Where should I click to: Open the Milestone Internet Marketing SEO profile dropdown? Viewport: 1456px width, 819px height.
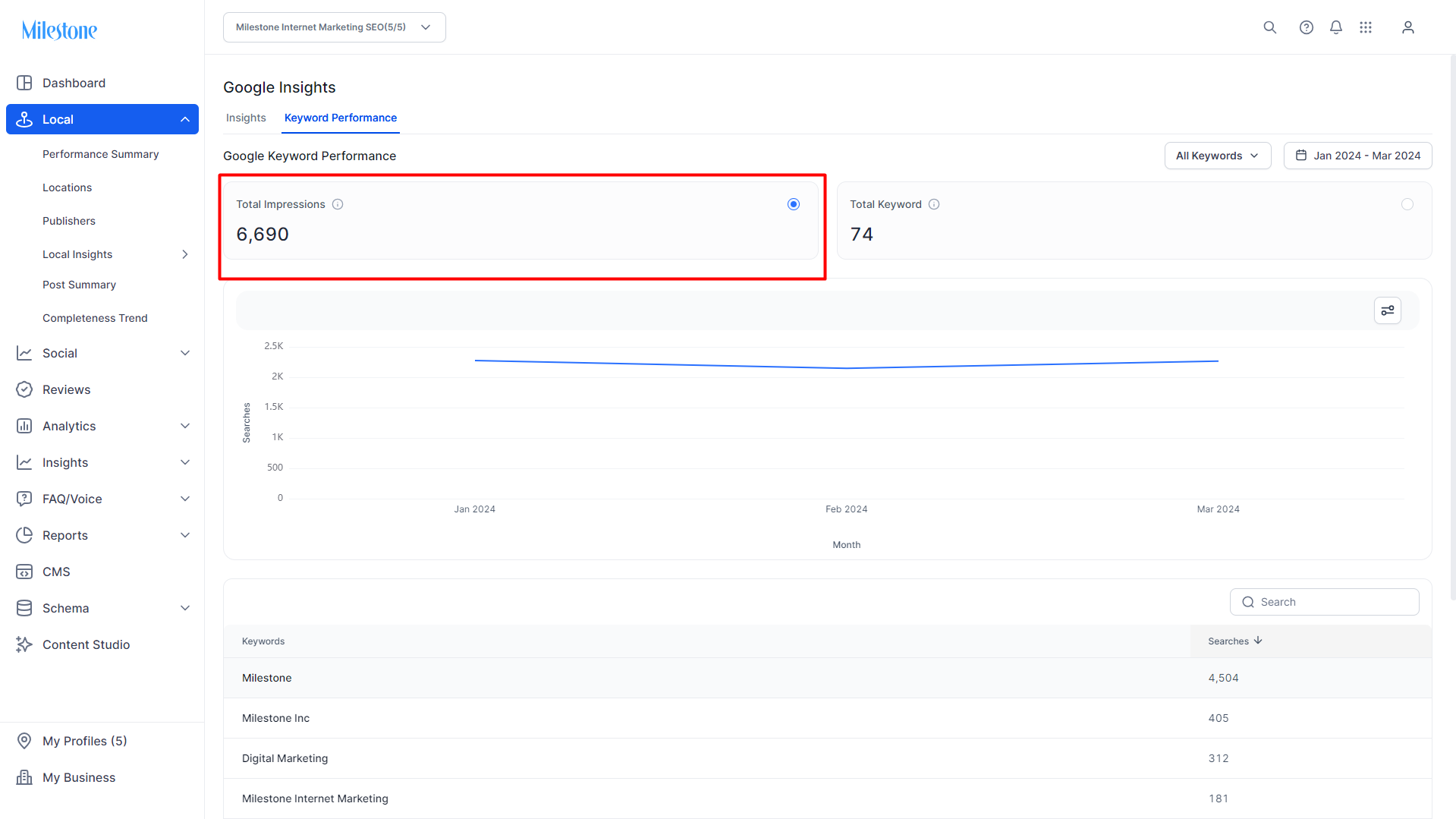pyautogui.click(x=335, y=27)
